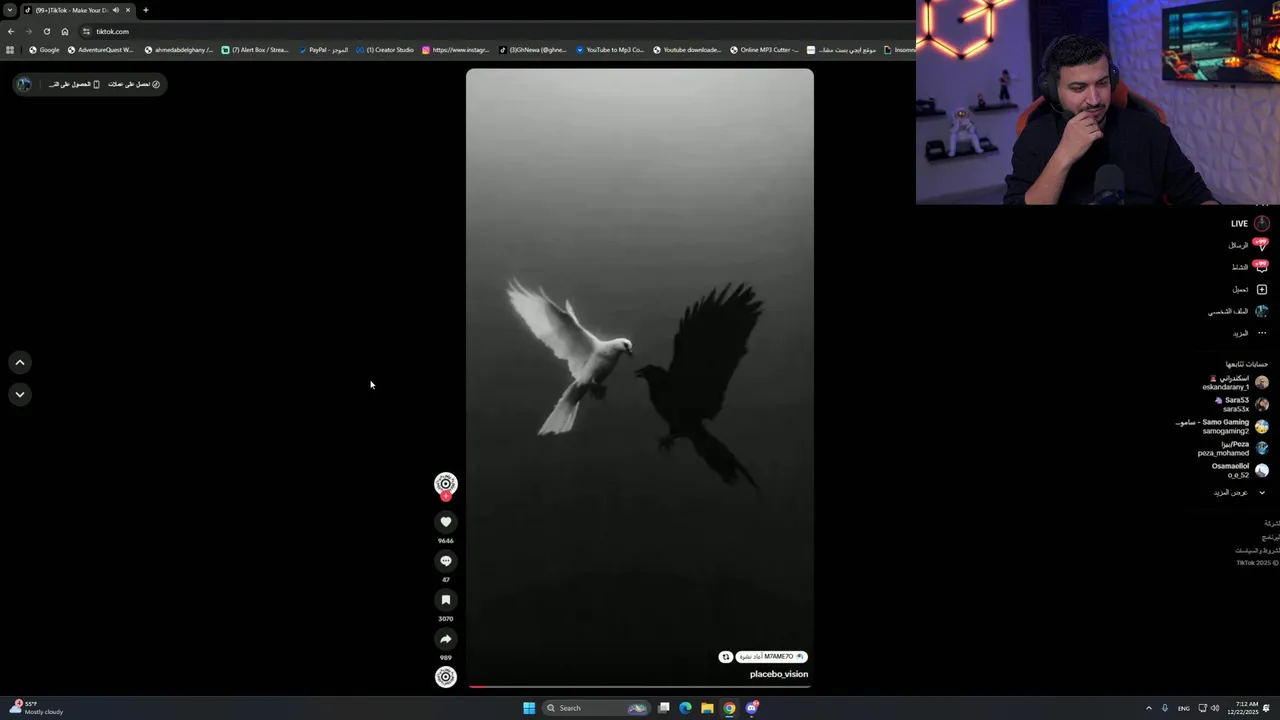Click the M7AME7O reposted label
The width and height of the screenshot is (1280, 720).
point(771,657)
